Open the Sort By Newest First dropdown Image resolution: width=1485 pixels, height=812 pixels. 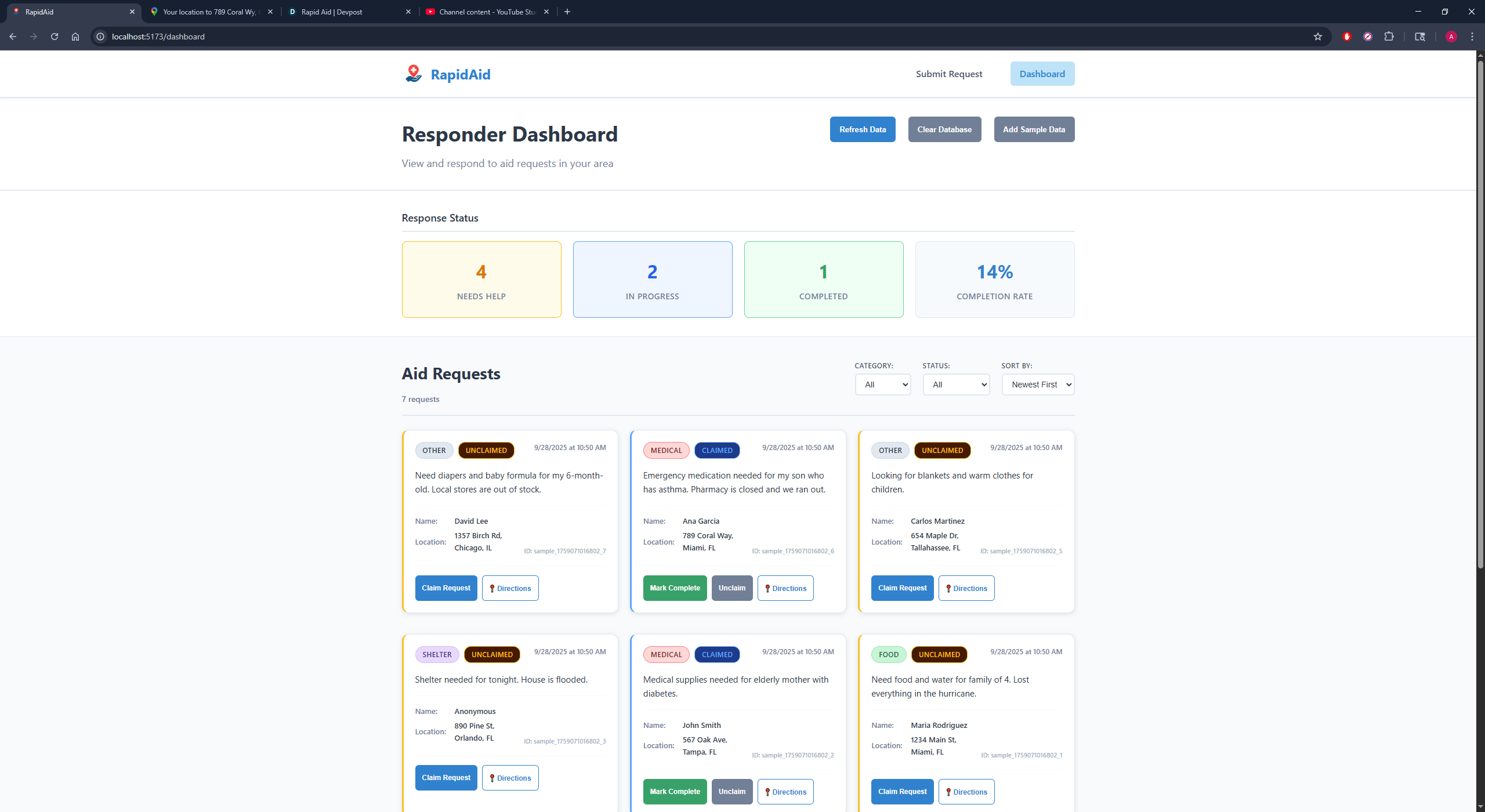(1037, 385)
